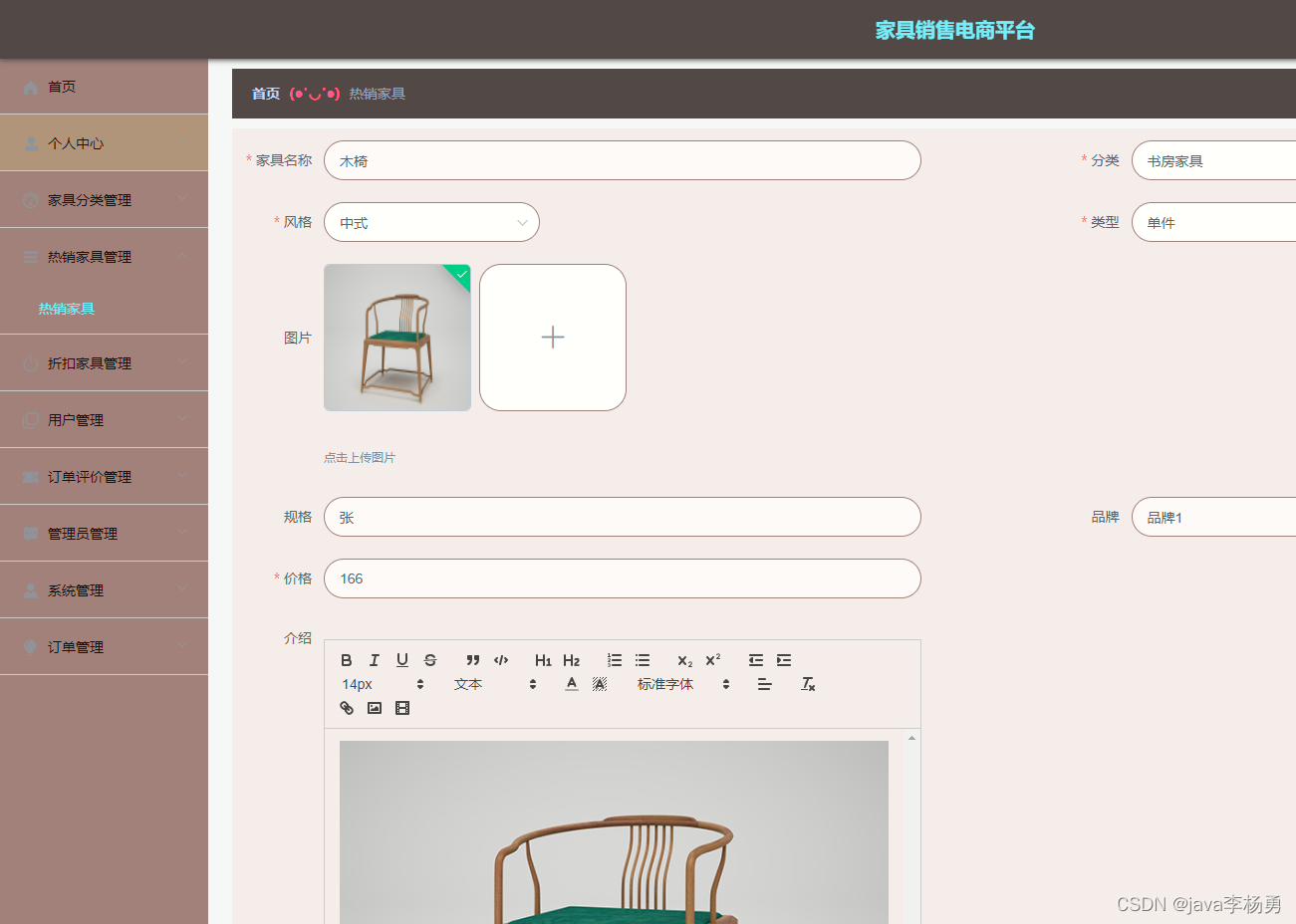
Task: Go to 首页 in sidebar
Action: pyautogui.click(x=104, y=87)
